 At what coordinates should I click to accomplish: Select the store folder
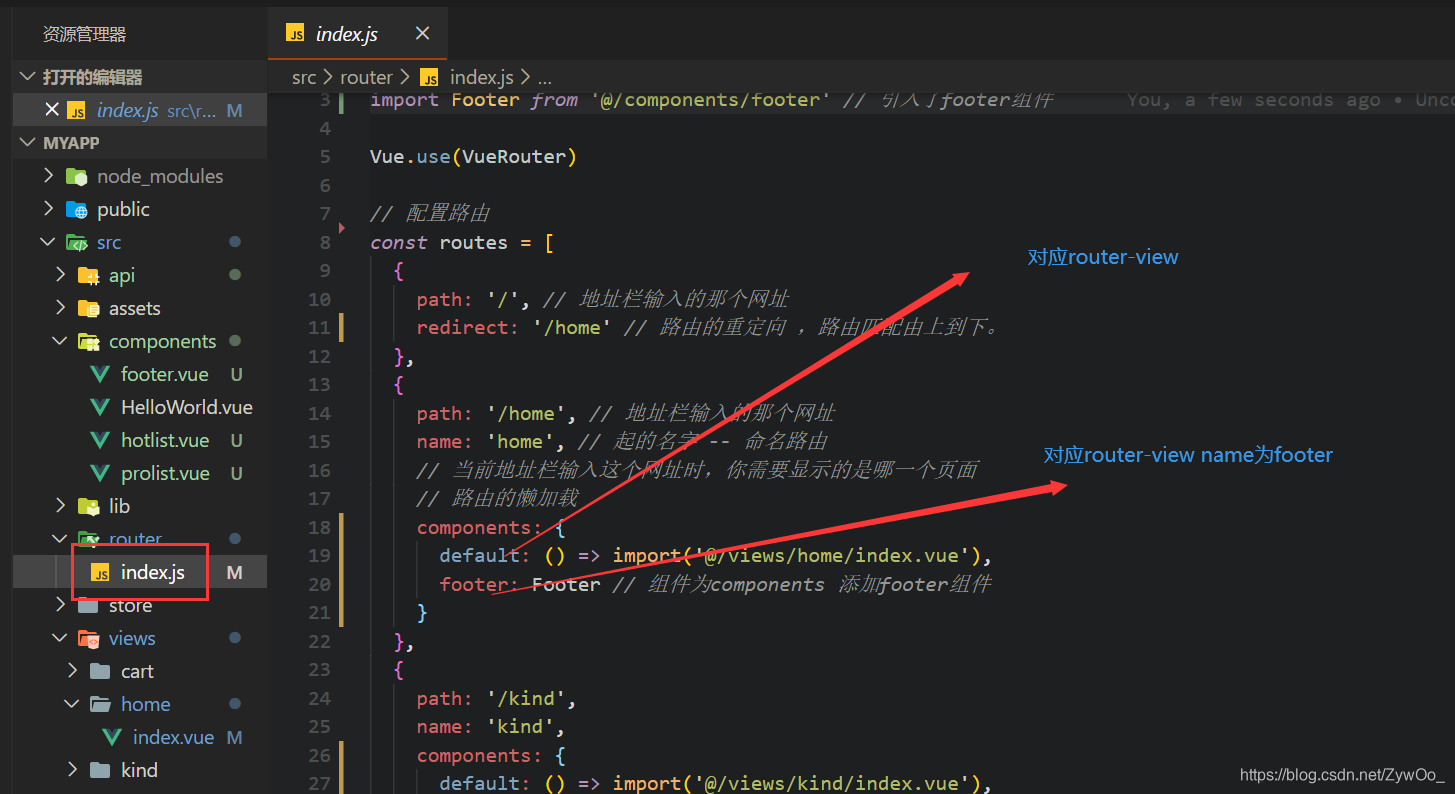[131, 606]
